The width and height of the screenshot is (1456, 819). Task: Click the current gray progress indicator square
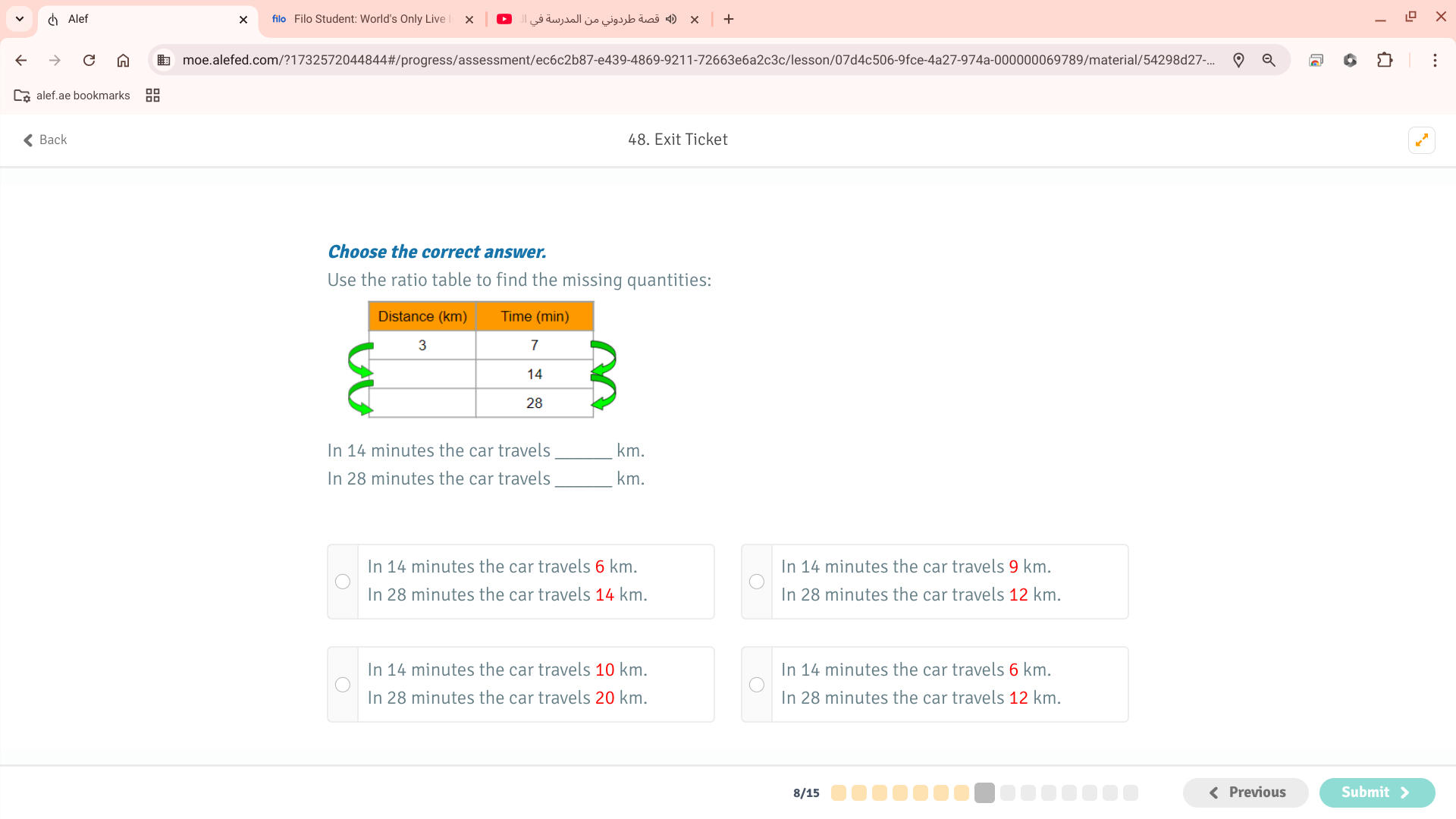point(984,792)
